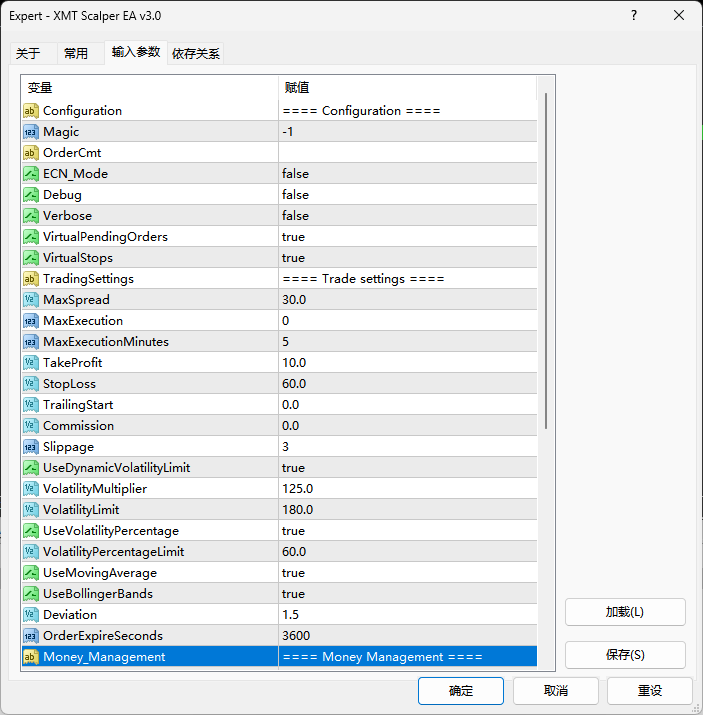Screen dimensions: 703x715
Task: Click the VirtualStops true value
Action: coord(293,258)
